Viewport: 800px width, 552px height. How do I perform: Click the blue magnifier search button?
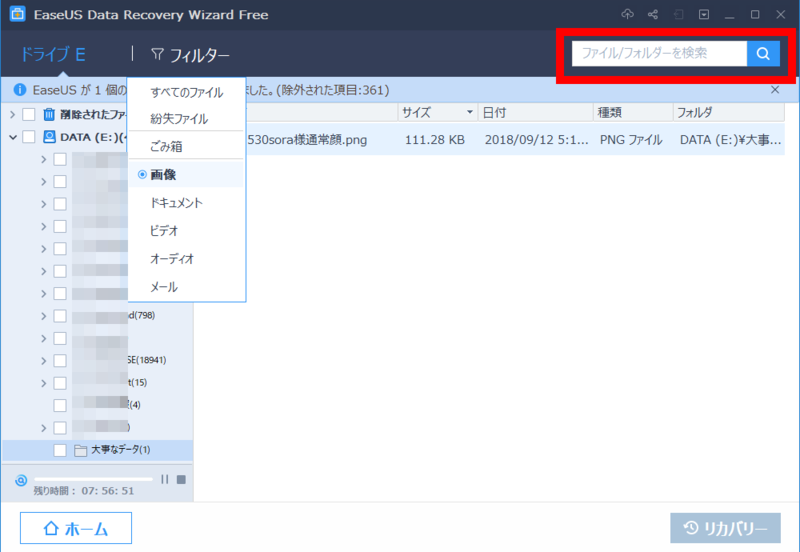tap(763, 53)
